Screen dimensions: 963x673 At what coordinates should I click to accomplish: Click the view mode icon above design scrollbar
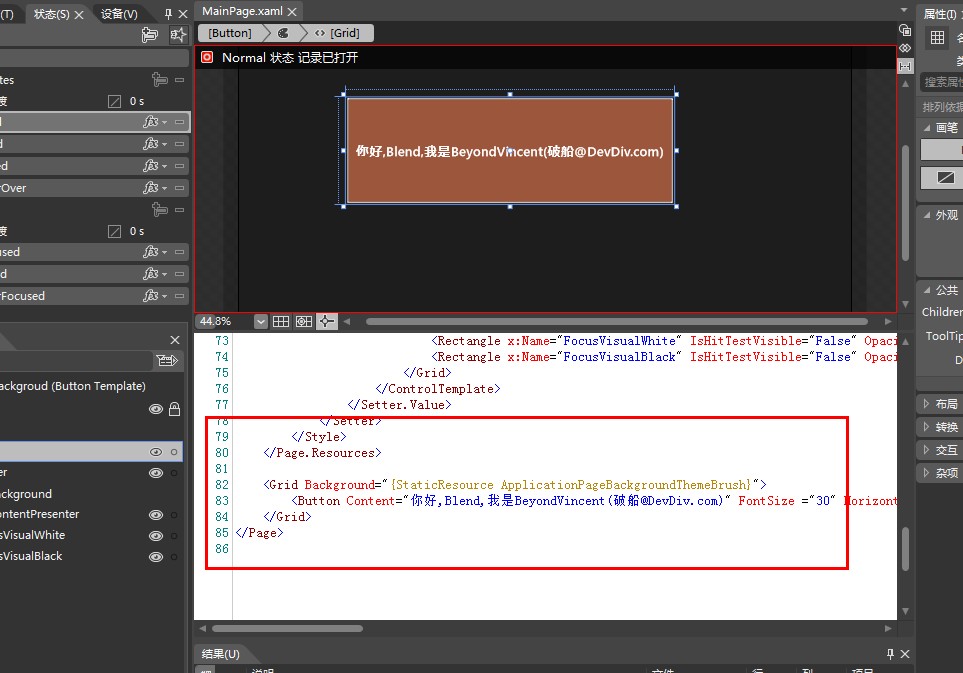(x=905, y=30)
